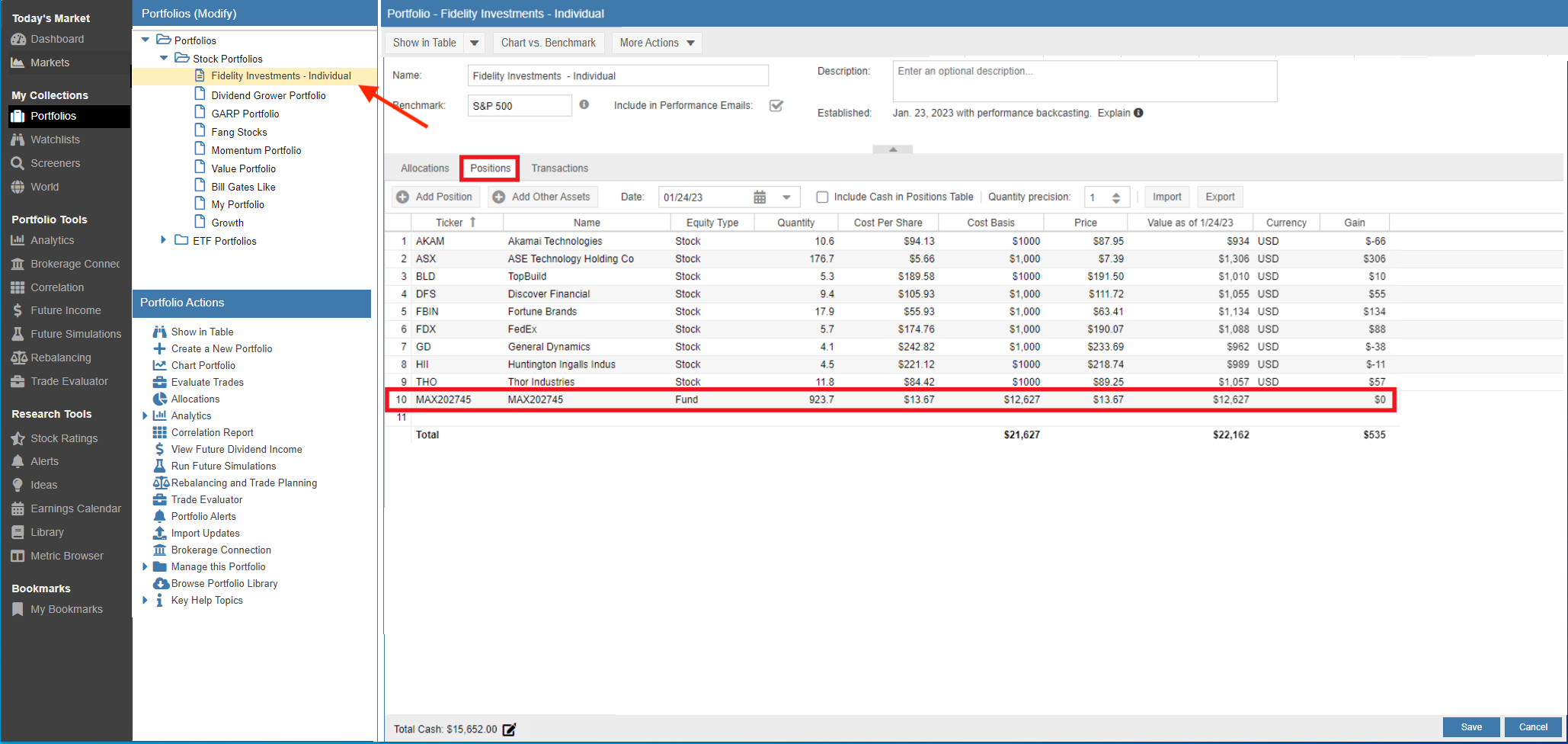Viewport: 1568px width, 744px height.
Task: Open Stock Ratings star icon
Action: [18, 438]
